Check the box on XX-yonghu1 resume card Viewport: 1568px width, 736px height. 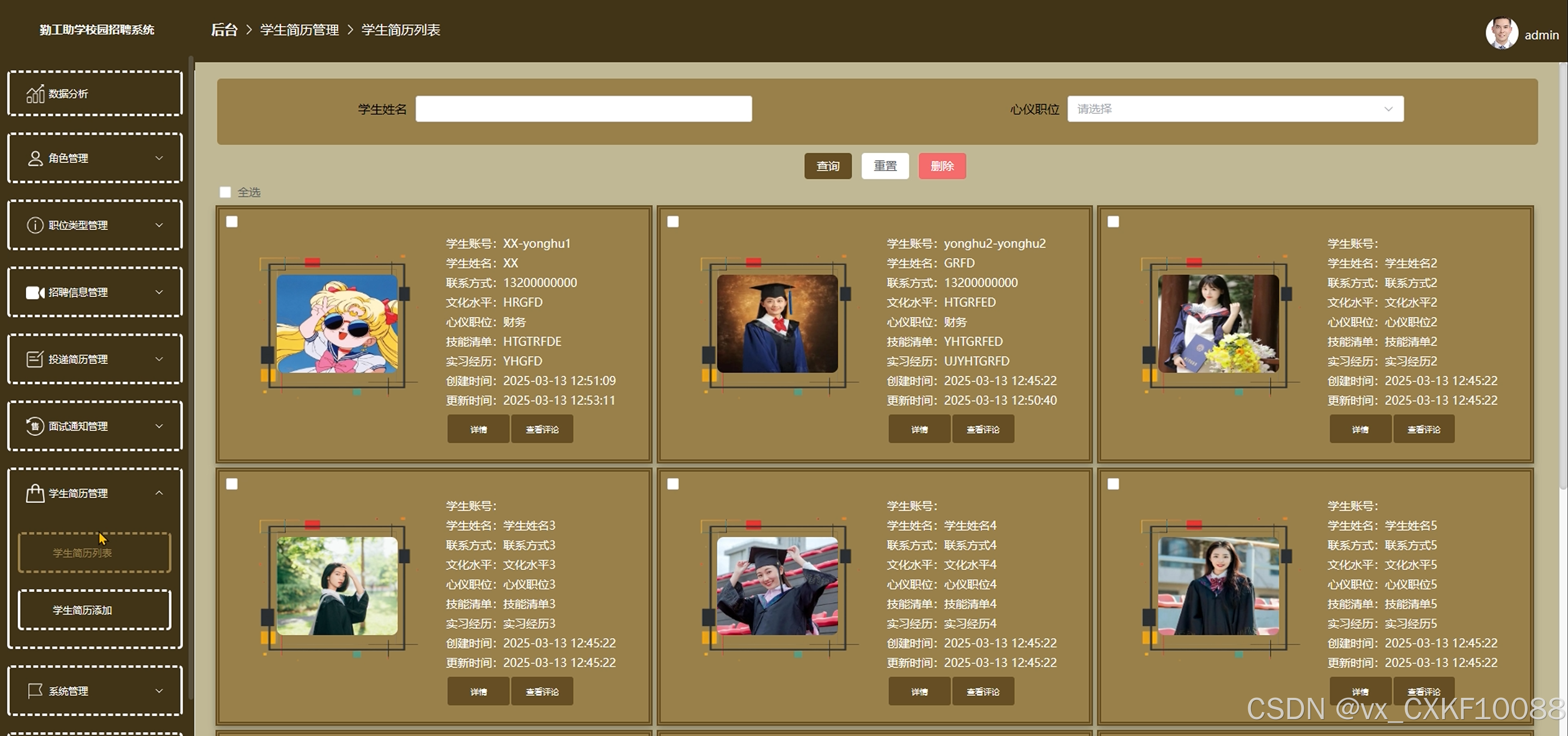pos(232,222)
